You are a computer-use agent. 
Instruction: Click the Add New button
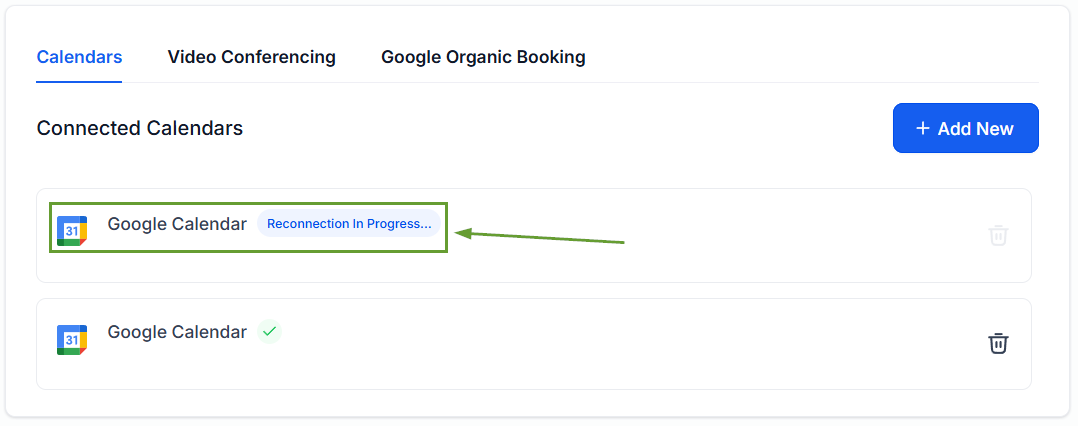tap(965, 128)
